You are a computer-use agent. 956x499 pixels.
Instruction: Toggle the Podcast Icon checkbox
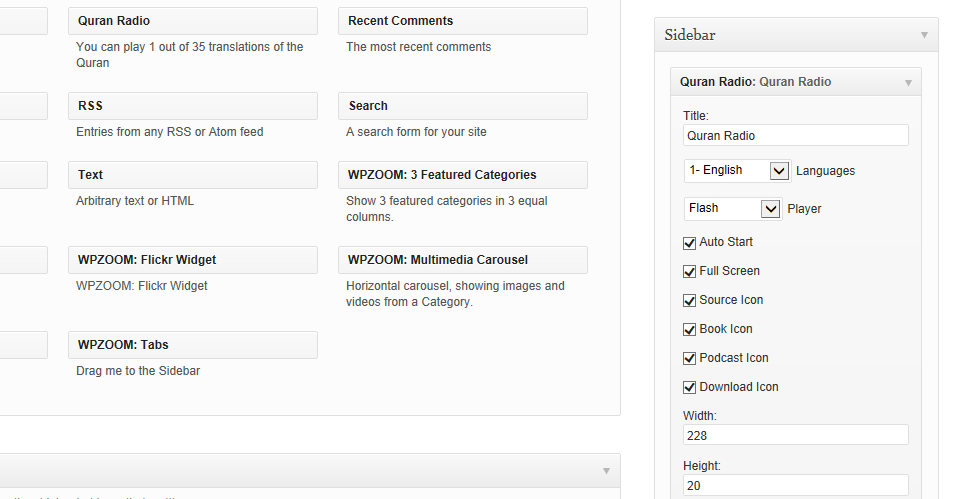pyautogui.click(x=690, y=359)
